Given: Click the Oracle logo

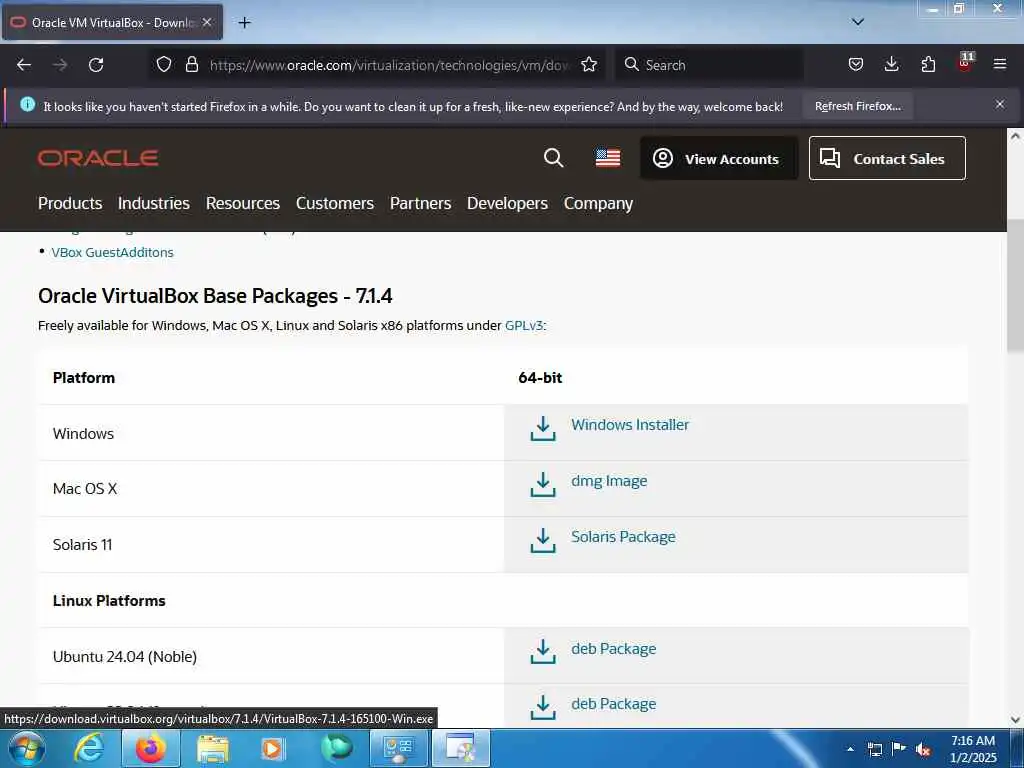Looking at the screenshot, I should (x=98, y=158).
